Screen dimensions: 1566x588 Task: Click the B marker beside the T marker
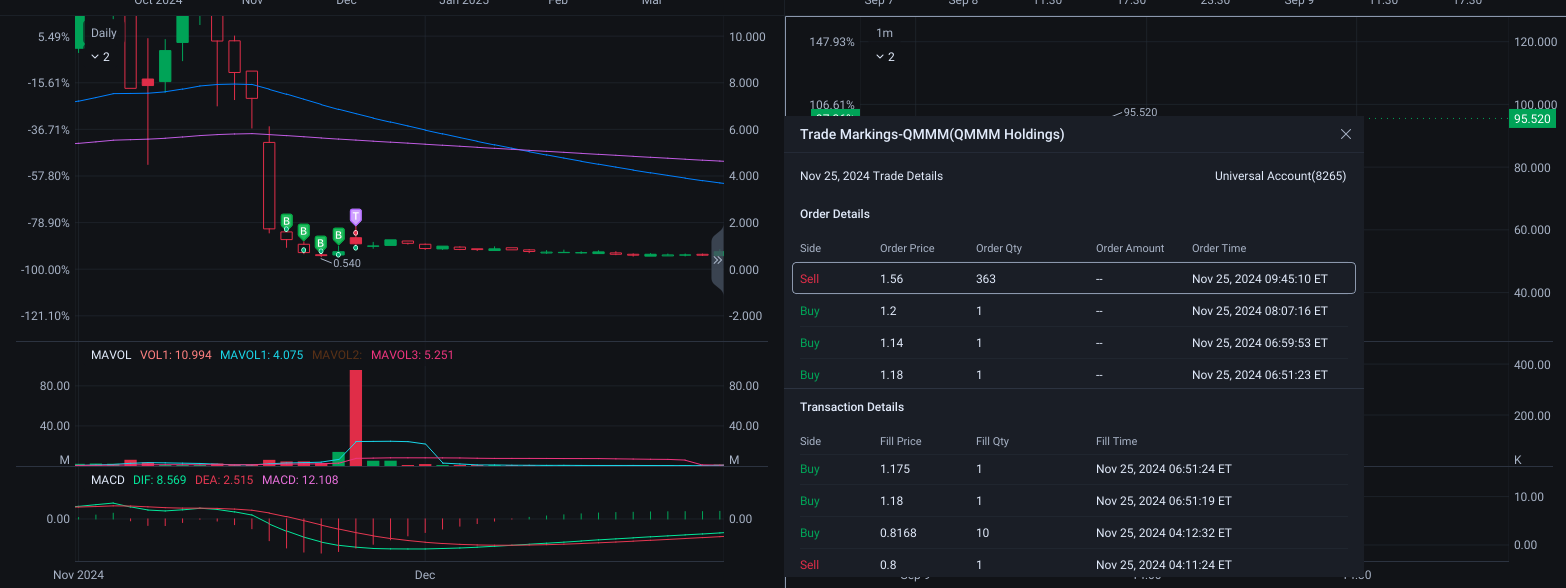pos(339,235)
